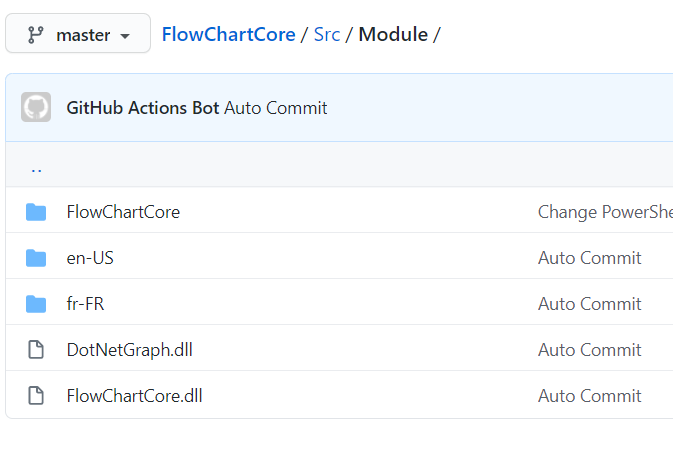Open GitHub Actions Bot author name

[x=142, y=108]
